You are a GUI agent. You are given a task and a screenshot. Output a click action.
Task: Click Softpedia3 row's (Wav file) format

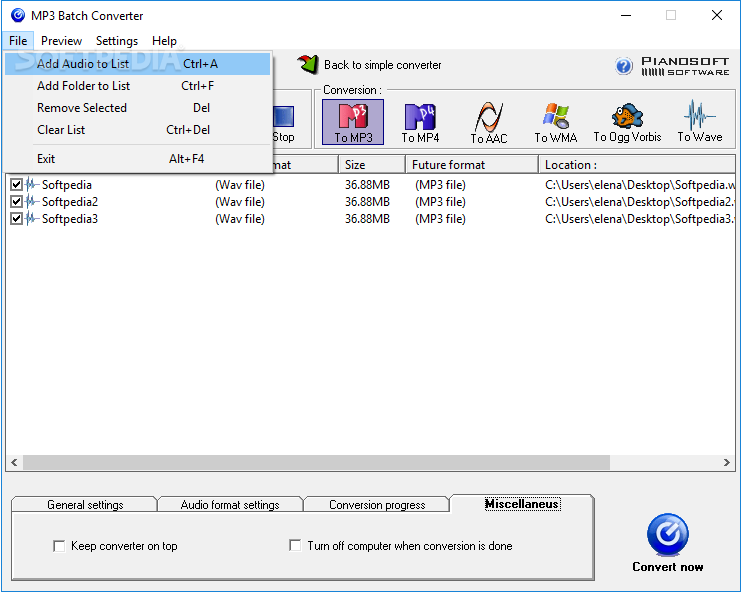(x=240, y=219)
